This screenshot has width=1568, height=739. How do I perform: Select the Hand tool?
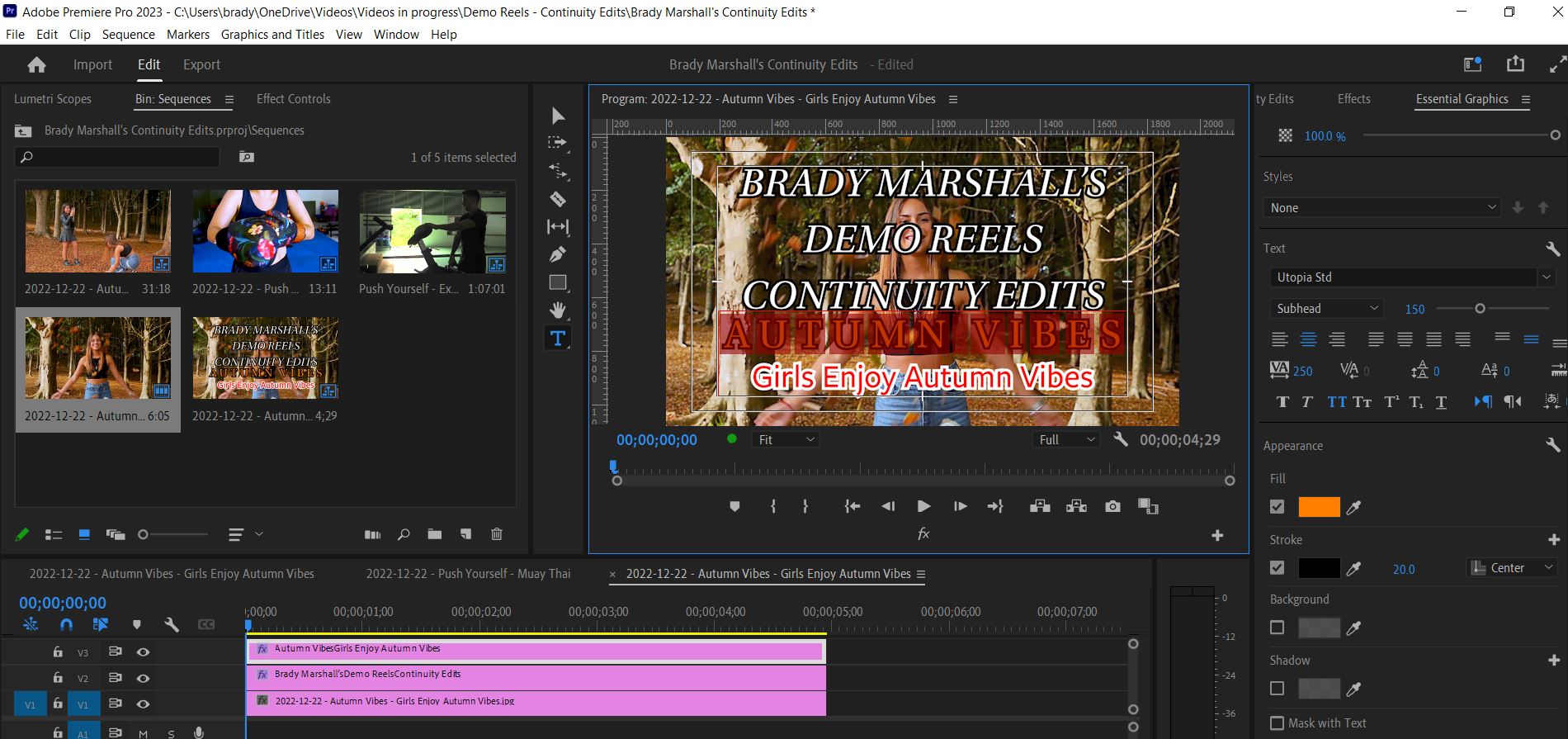(558, 310)
